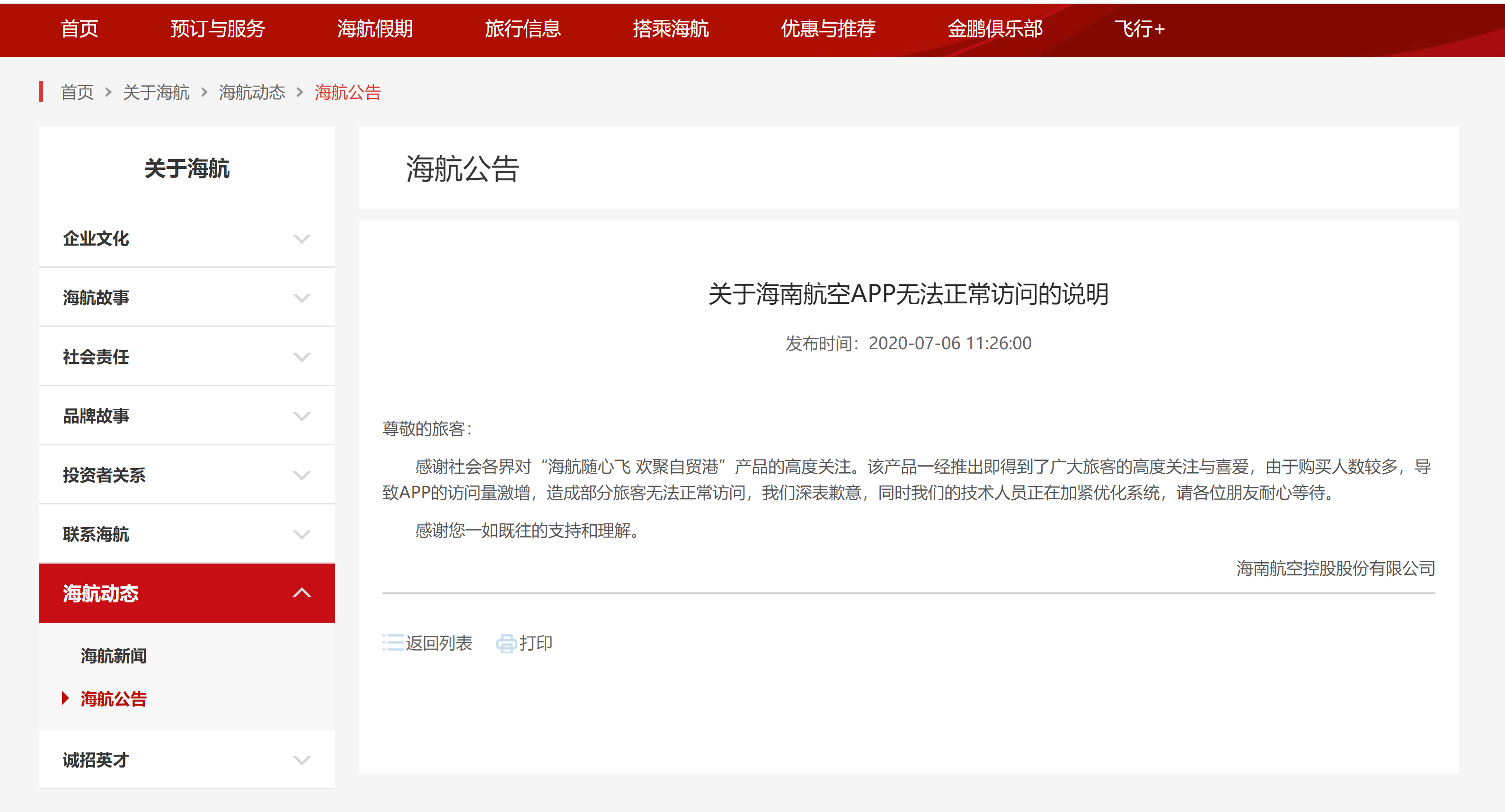Click the list icon beside 返回列表

tap(393, 643)
